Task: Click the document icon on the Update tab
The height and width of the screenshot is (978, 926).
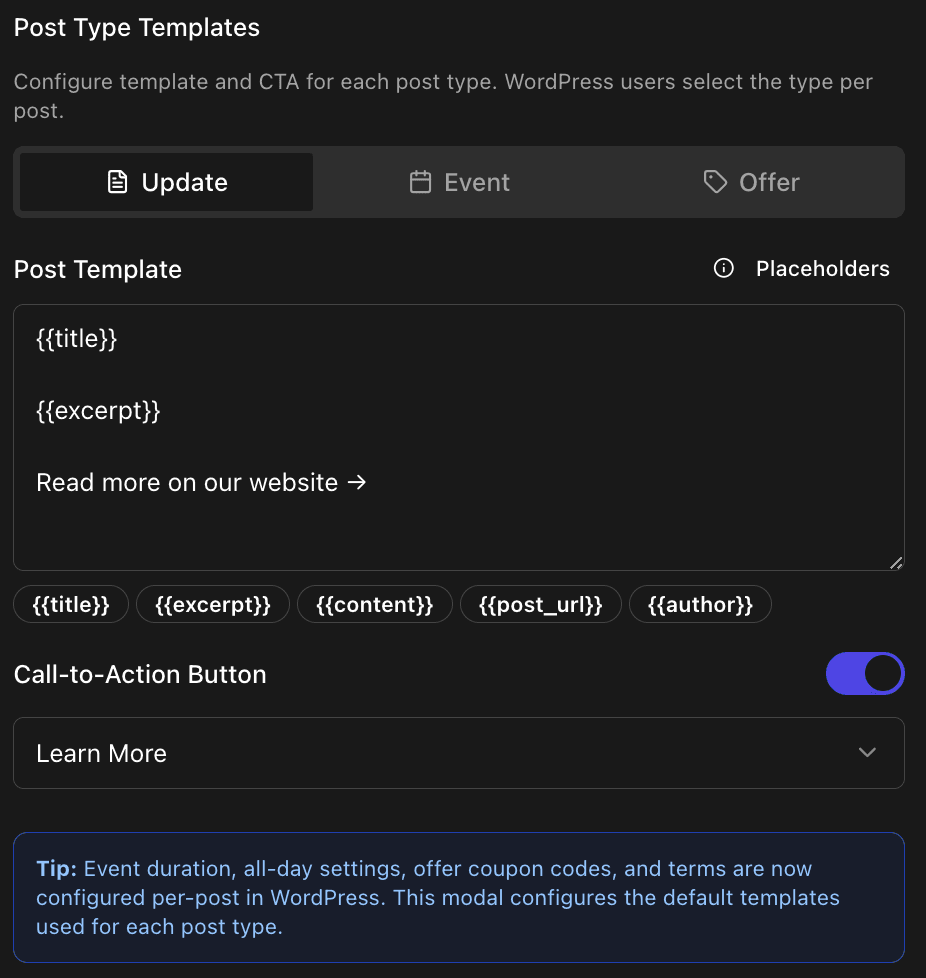Action: (118, 182)
